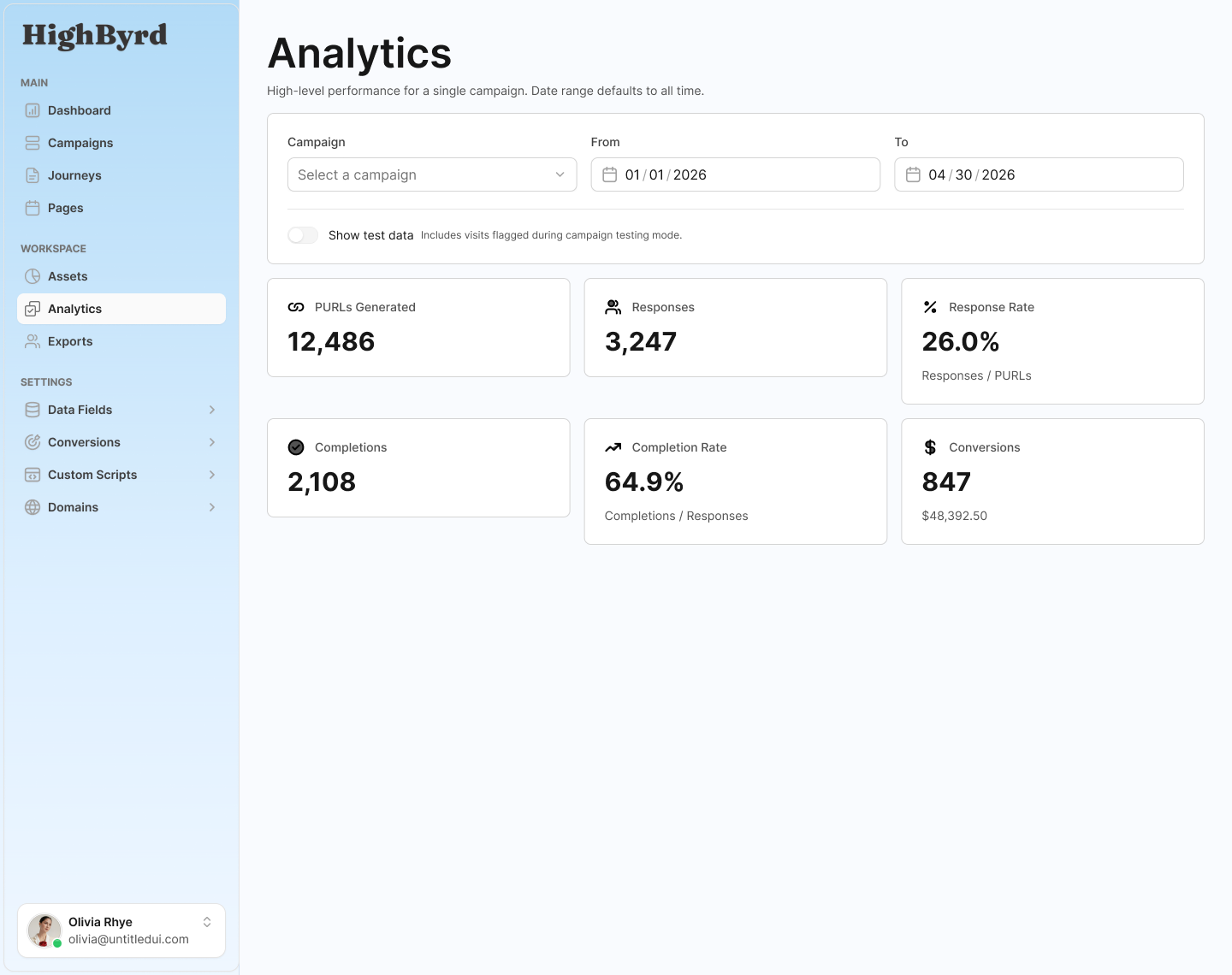Click the dollar icon on Conversions card
Viewport: 1232px width, 975px height.
click(930, 447)
